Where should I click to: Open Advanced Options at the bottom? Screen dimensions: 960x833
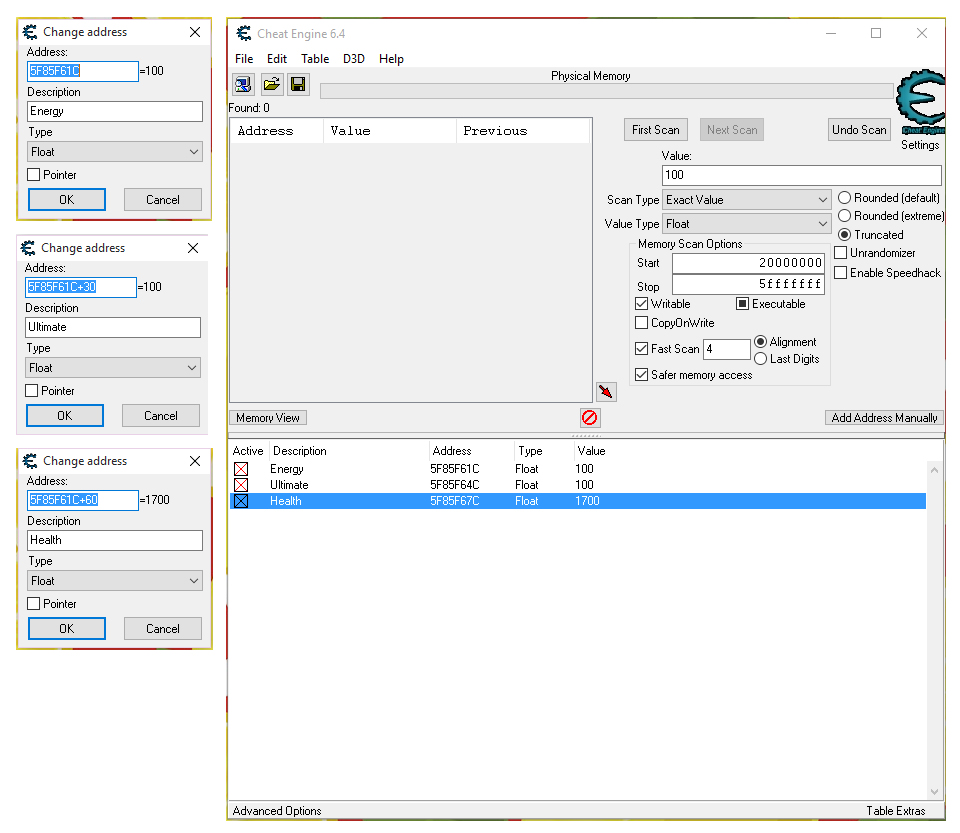[x=277, y=810]
